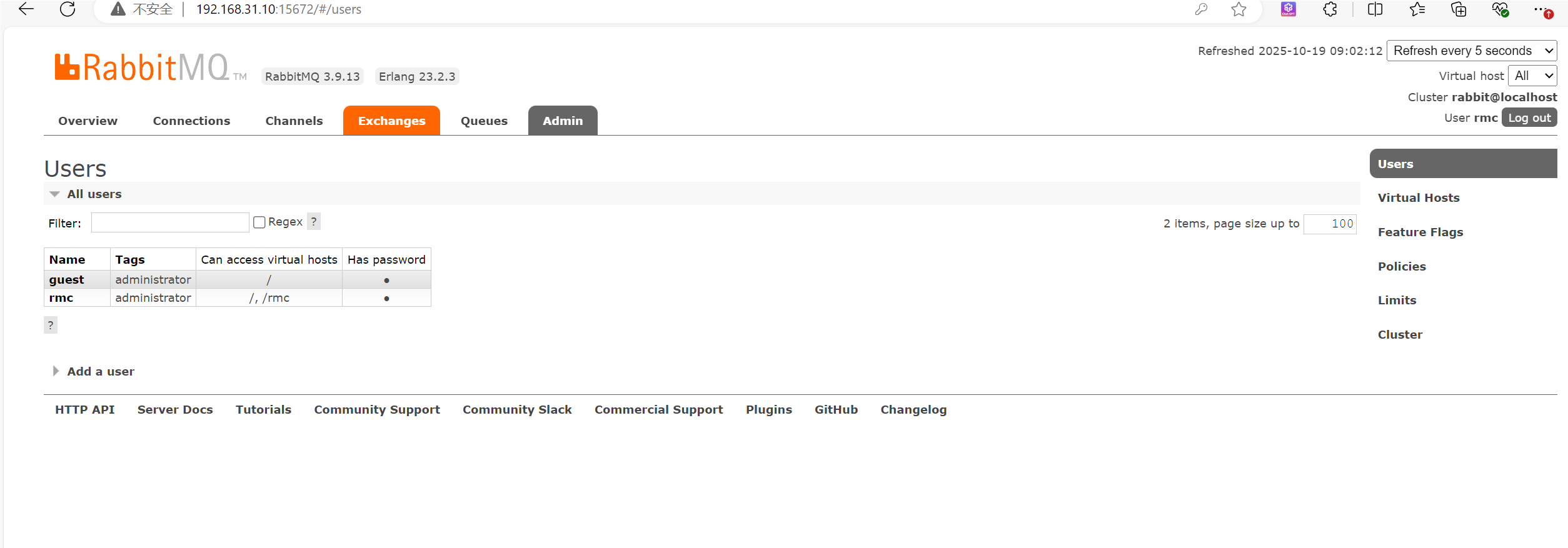The height and width of the screenshot is (548, 1568).
Task: Open the regex help question mark
Action: tap(314, 222)
